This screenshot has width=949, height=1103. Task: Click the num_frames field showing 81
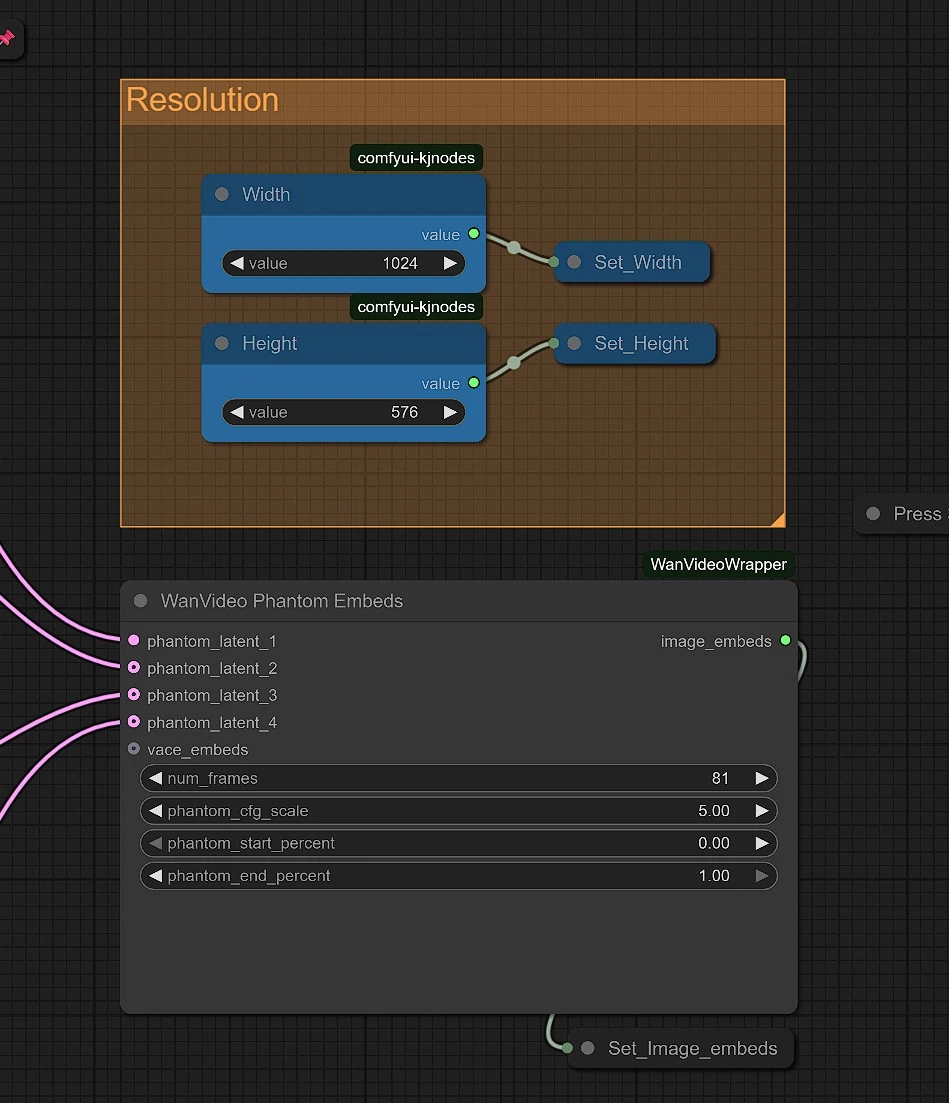(x=459, y=778)
